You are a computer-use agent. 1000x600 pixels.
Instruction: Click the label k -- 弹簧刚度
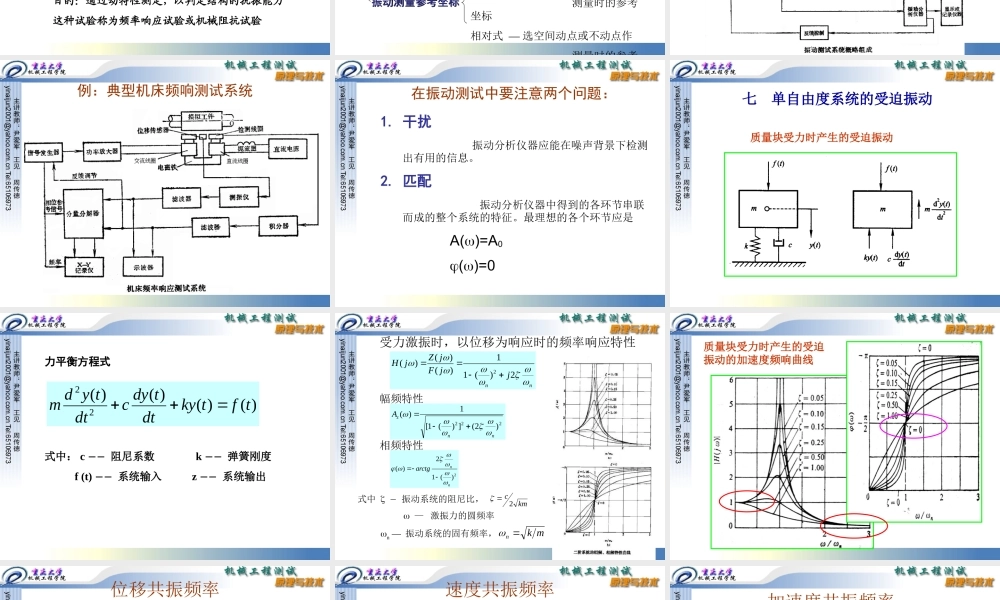(x=233, y=456)
